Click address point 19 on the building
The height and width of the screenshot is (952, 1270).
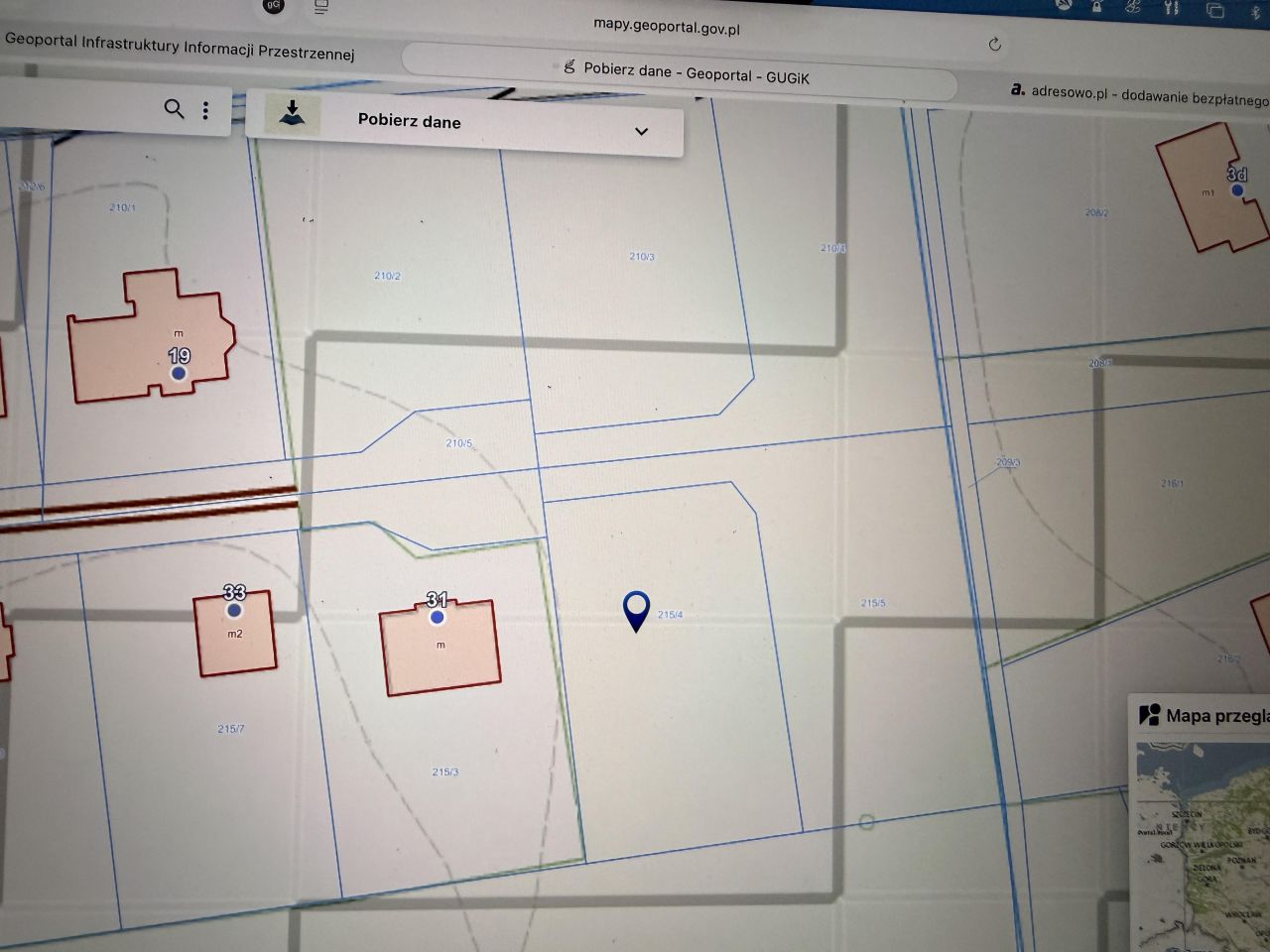coord(179,373)
